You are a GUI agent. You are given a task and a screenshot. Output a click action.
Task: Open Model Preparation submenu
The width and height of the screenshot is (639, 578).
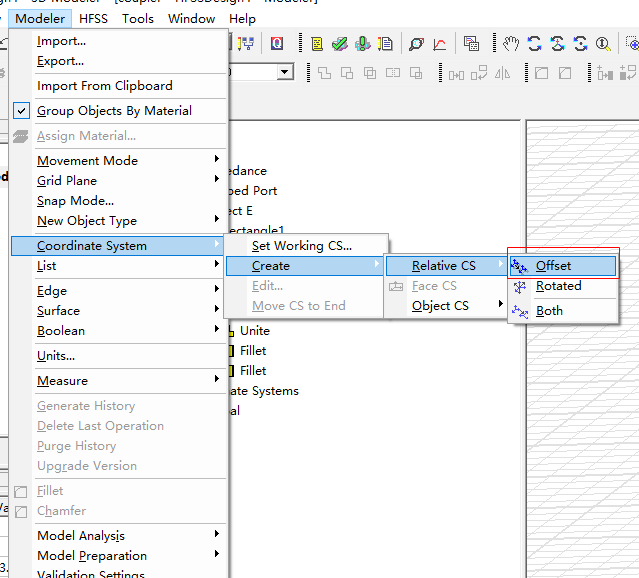coord(119,556)
